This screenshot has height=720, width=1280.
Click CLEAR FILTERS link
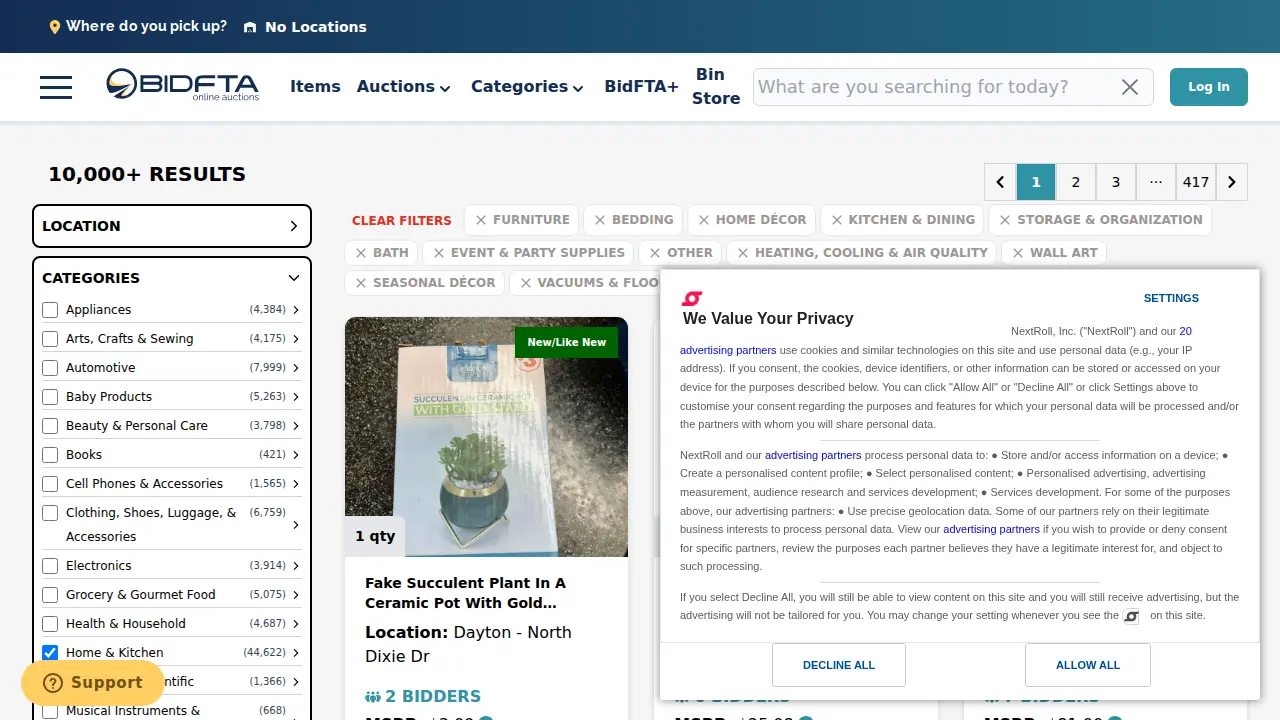point(402,221)
